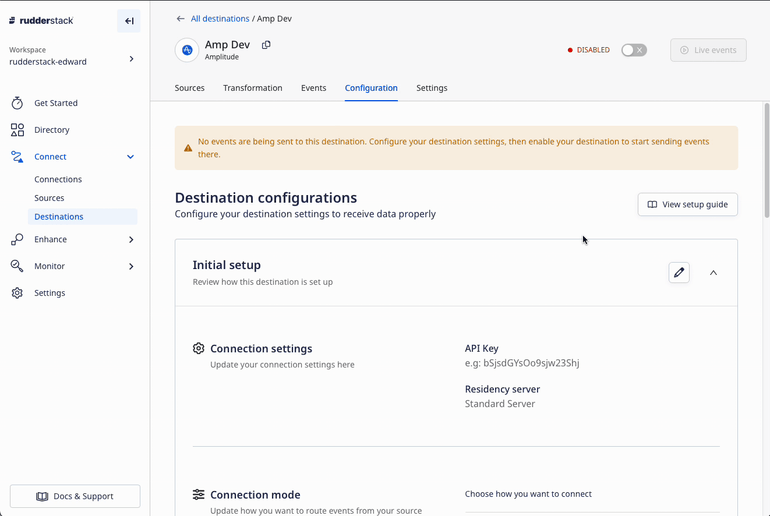
Task: Click the back arrow to All destinations
Action: [x=181, y=19]
